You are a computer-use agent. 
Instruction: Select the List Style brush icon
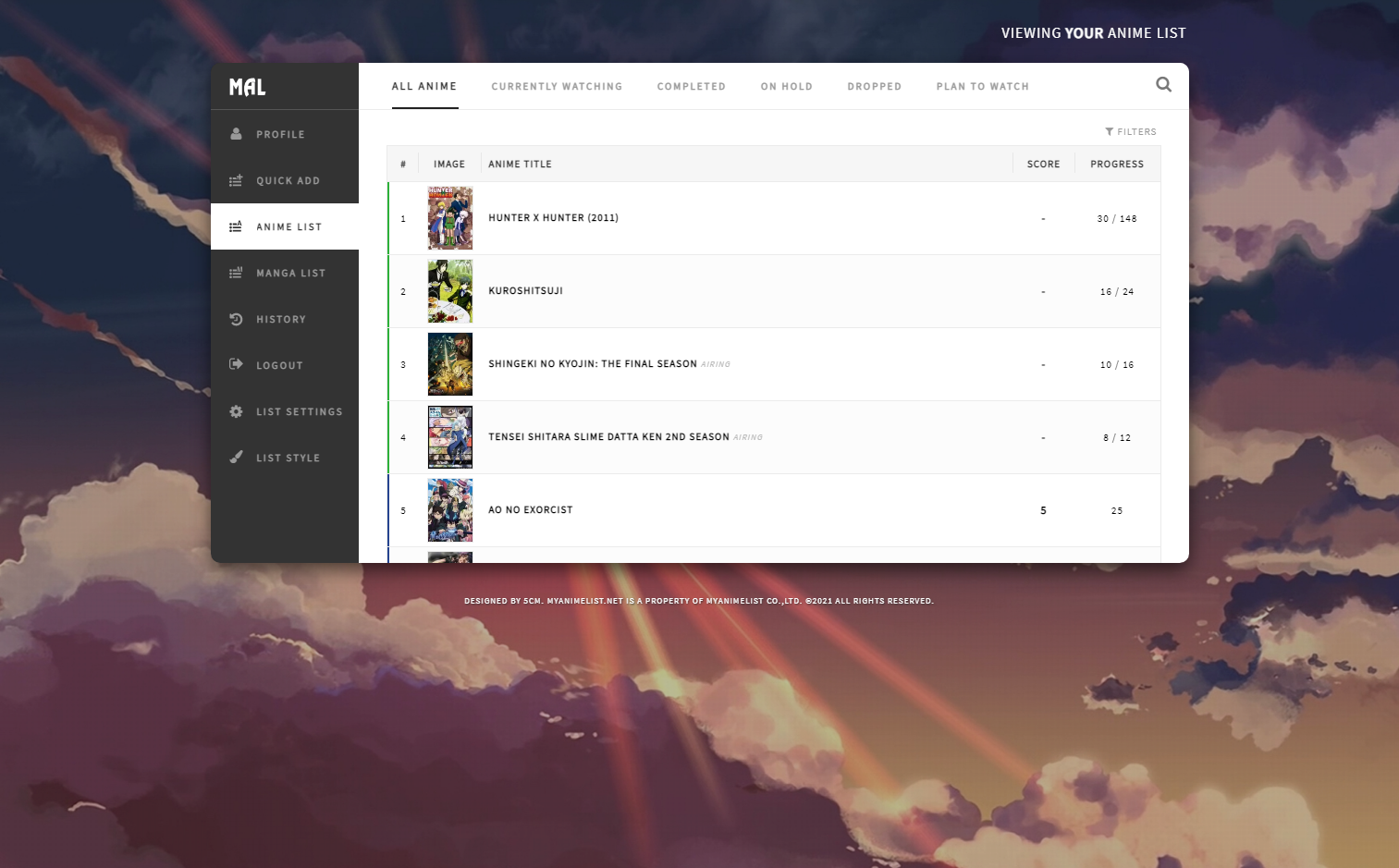pyautogui.click(x=237, y=457)
